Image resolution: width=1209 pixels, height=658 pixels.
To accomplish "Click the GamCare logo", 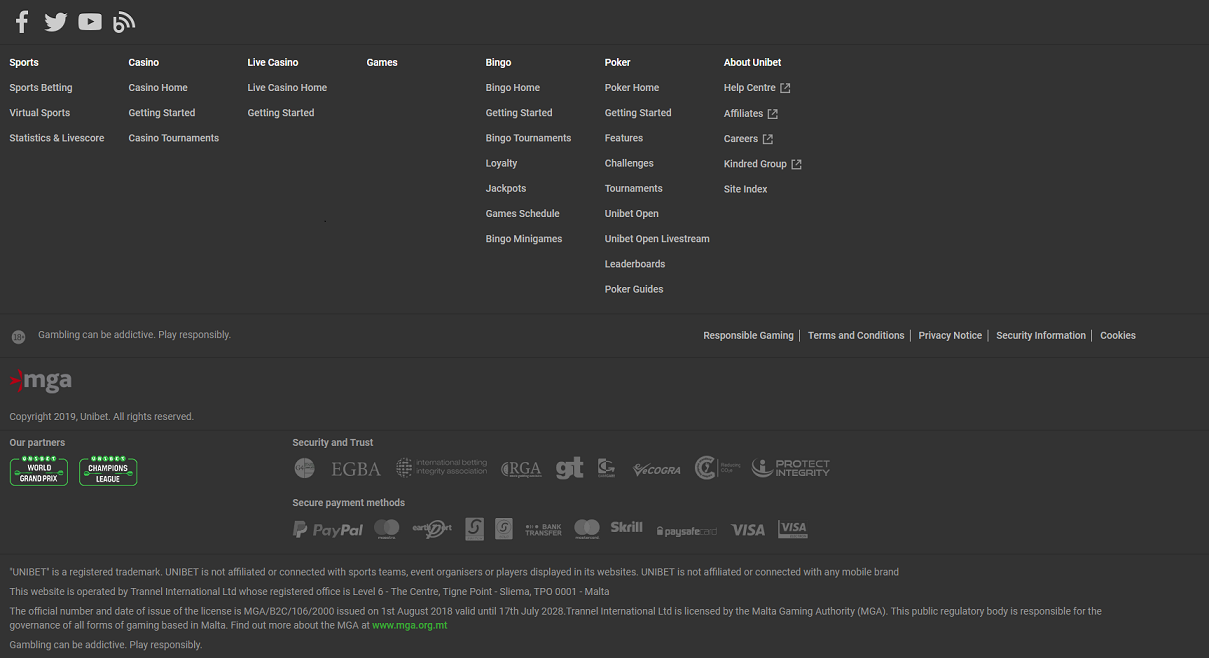I will 606,468.
